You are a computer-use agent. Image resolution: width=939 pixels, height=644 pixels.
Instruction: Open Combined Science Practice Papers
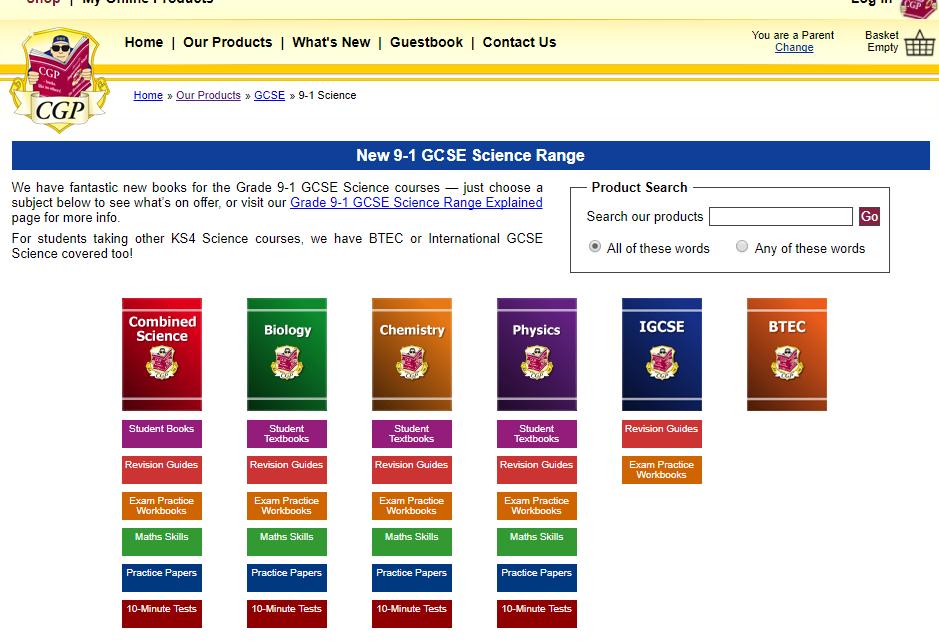click(x=162, y=578)
